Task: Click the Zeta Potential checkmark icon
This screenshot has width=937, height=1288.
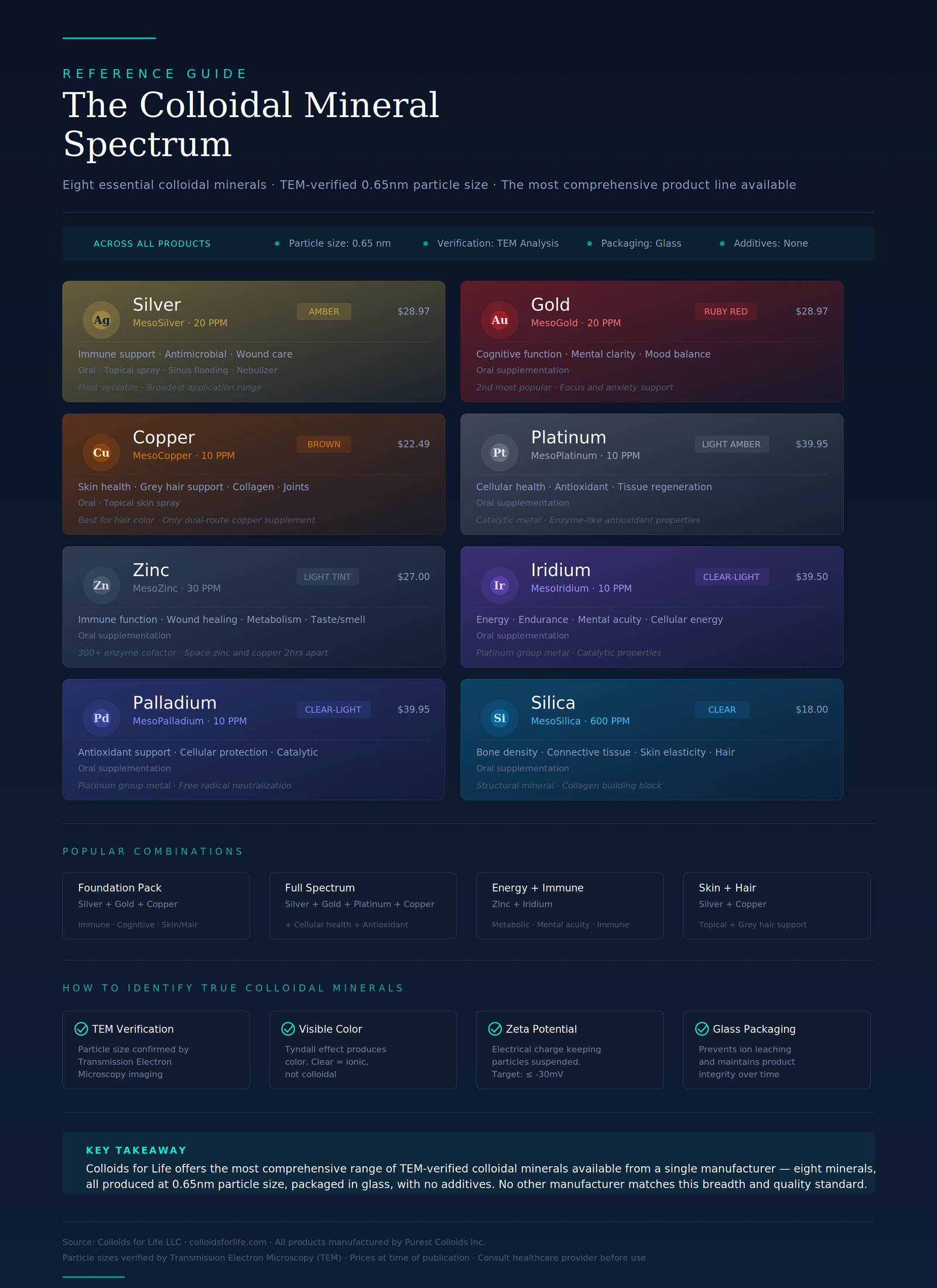Action: pos(495,1029)
